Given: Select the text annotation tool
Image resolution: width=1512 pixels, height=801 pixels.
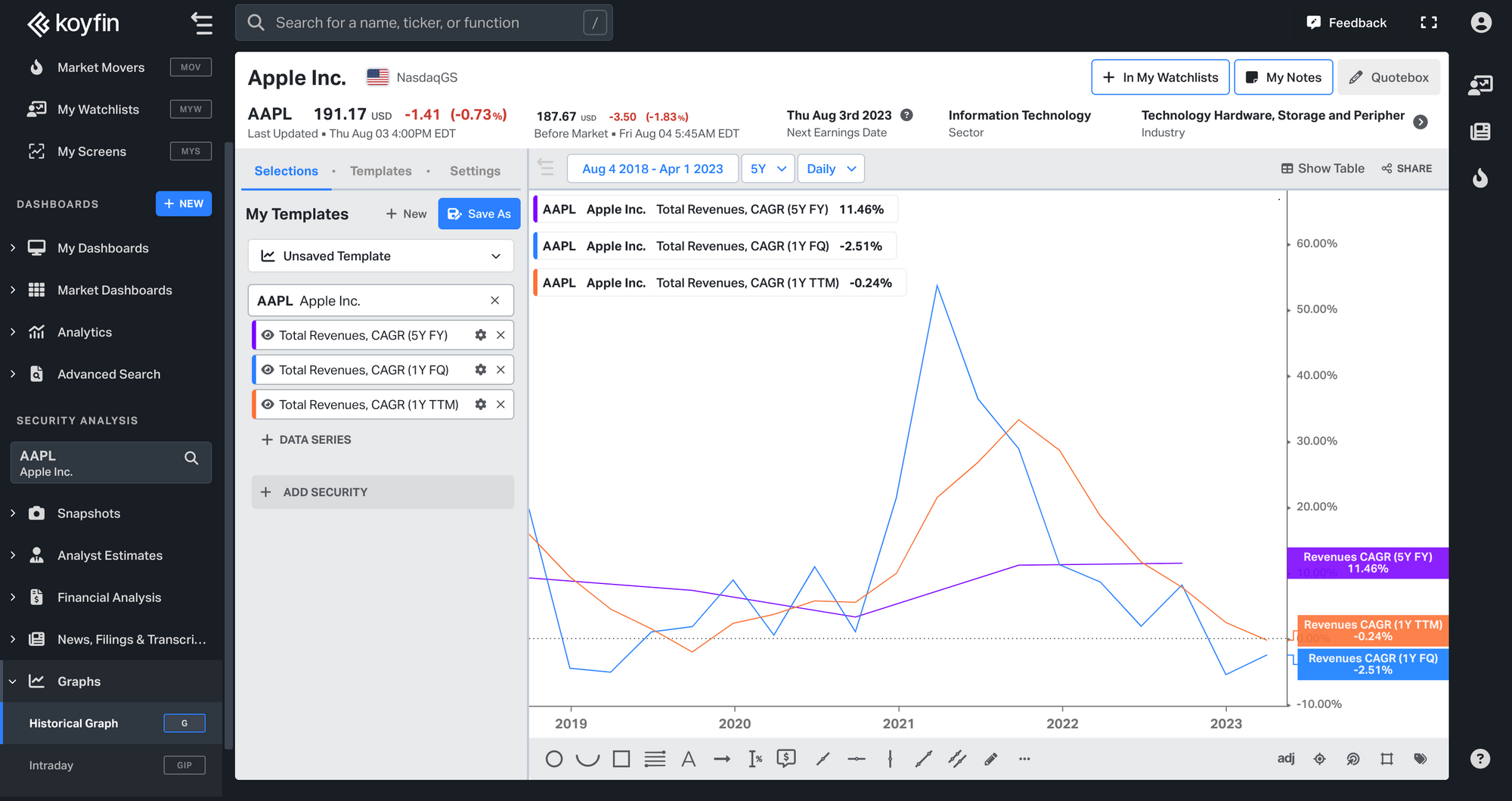Looking at the screenshot, I should pyautogui.click(x=688, y=759).
